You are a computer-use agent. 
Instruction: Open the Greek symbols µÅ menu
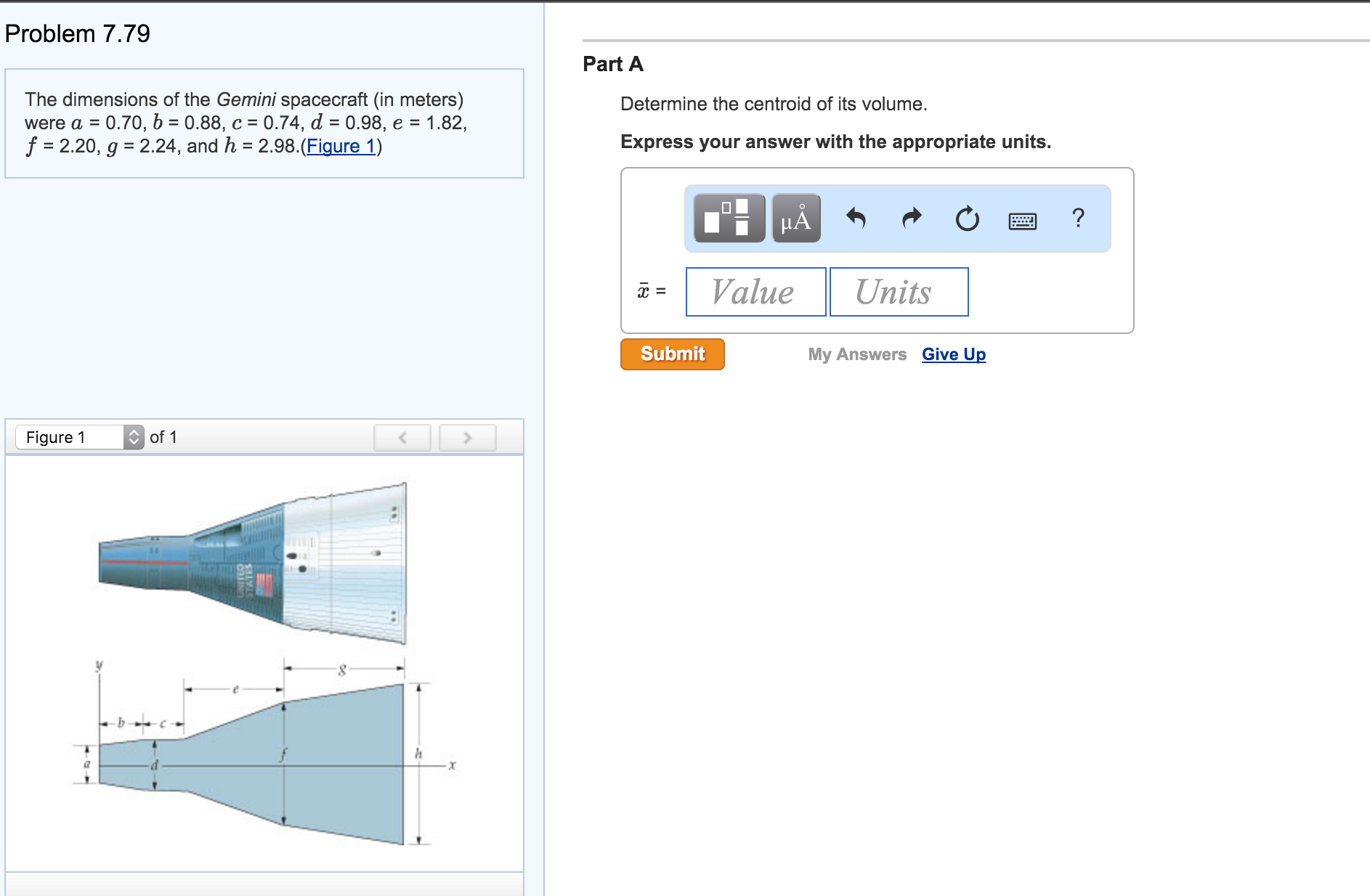pyautogui.click(x=796, y=218)
